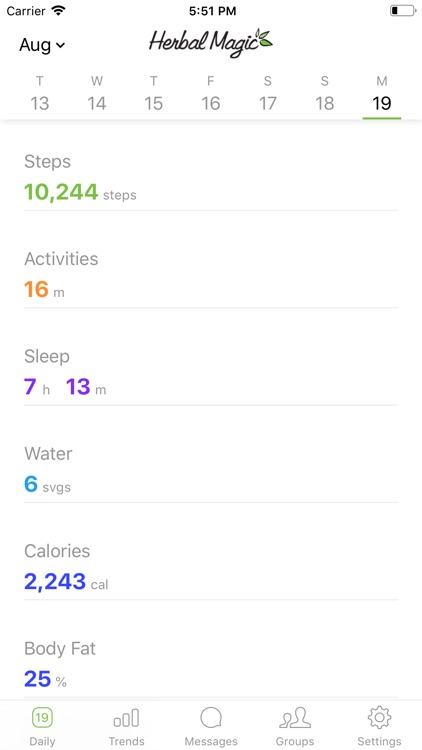The image size is (422, 750).
Task: Select Sunday 18 in the week strip
Action: tap(324, 95)
